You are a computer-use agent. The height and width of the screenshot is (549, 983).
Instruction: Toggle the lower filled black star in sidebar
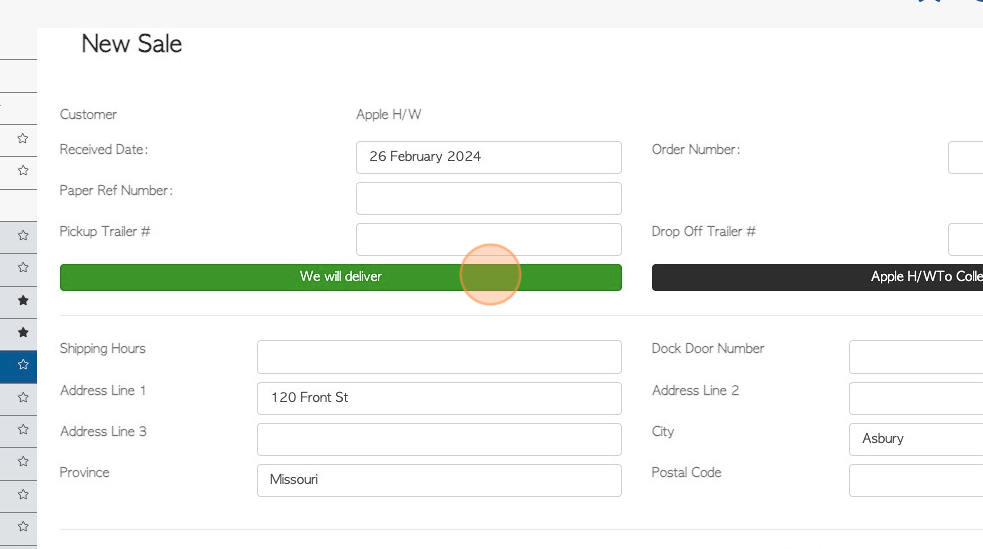(x=23, y=332)
